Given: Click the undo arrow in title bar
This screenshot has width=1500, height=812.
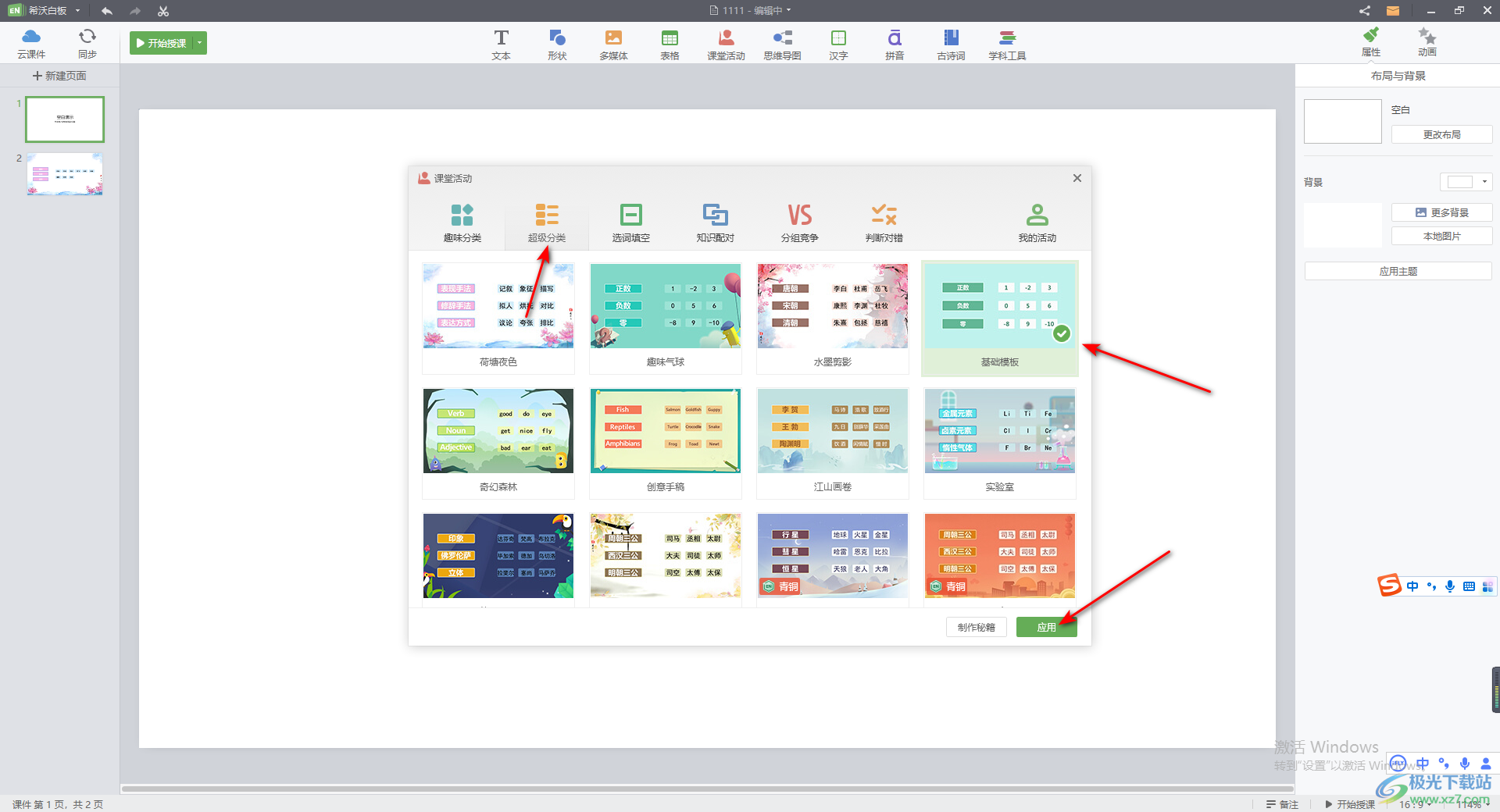Looking at the screenshot, I should coord(107,11).
